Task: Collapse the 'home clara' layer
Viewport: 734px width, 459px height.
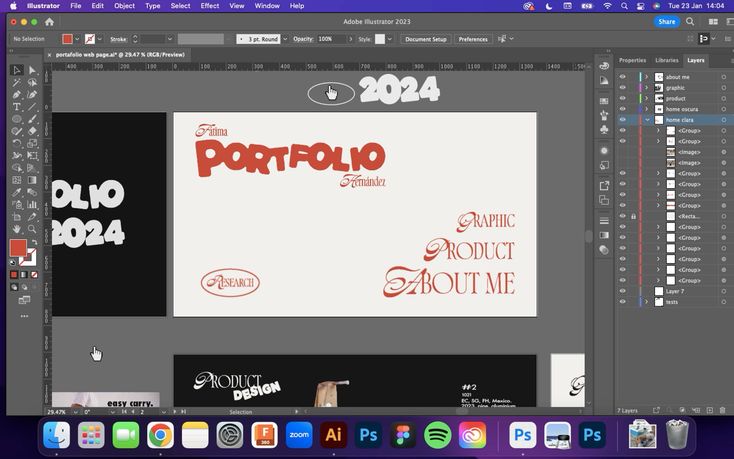Action: (647, 120)
